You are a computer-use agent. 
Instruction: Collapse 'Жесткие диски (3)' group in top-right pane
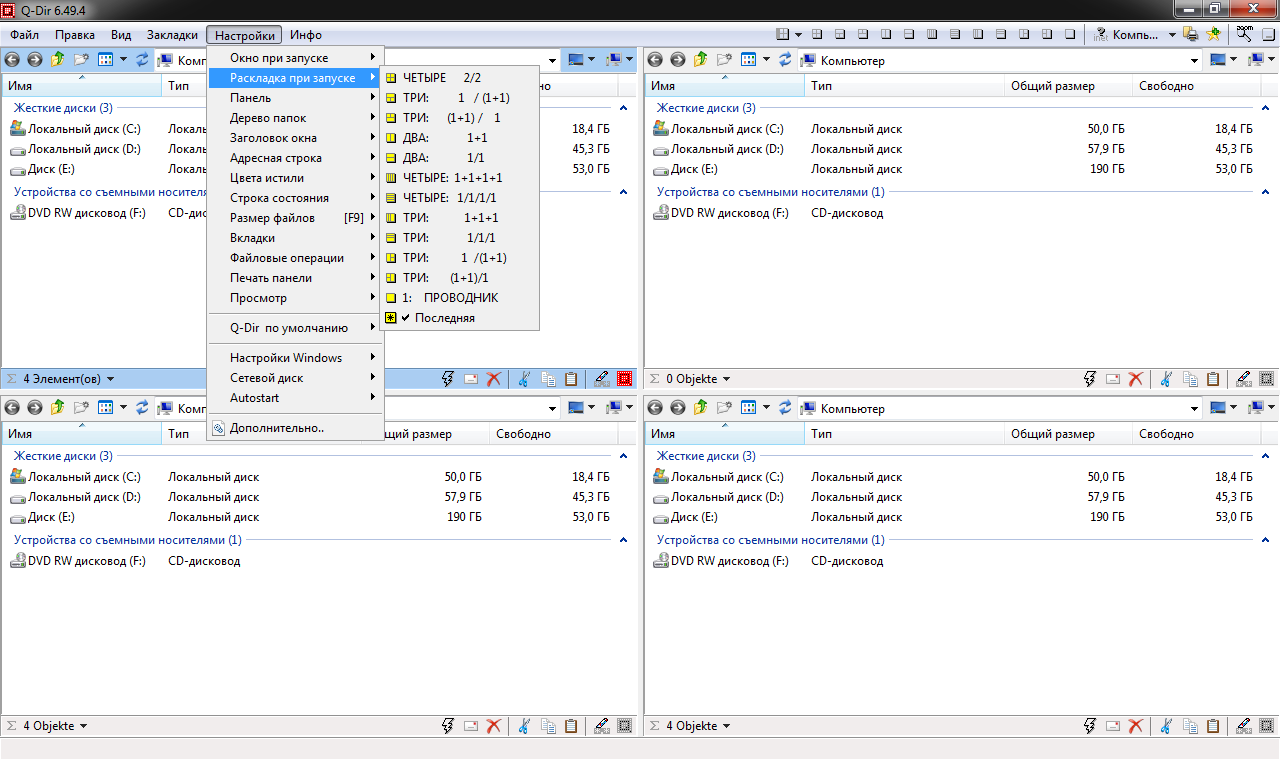[x=1266, y=108]
